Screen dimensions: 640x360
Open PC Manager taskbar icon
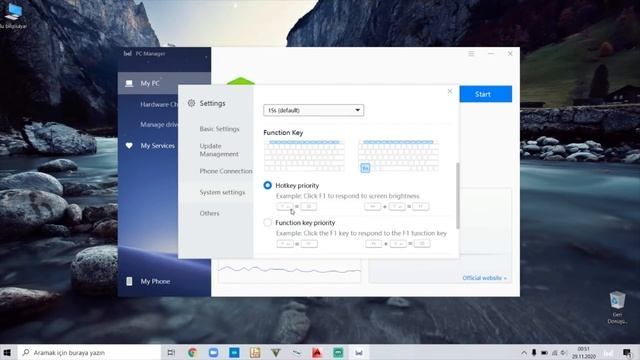(x=359, y=352)
